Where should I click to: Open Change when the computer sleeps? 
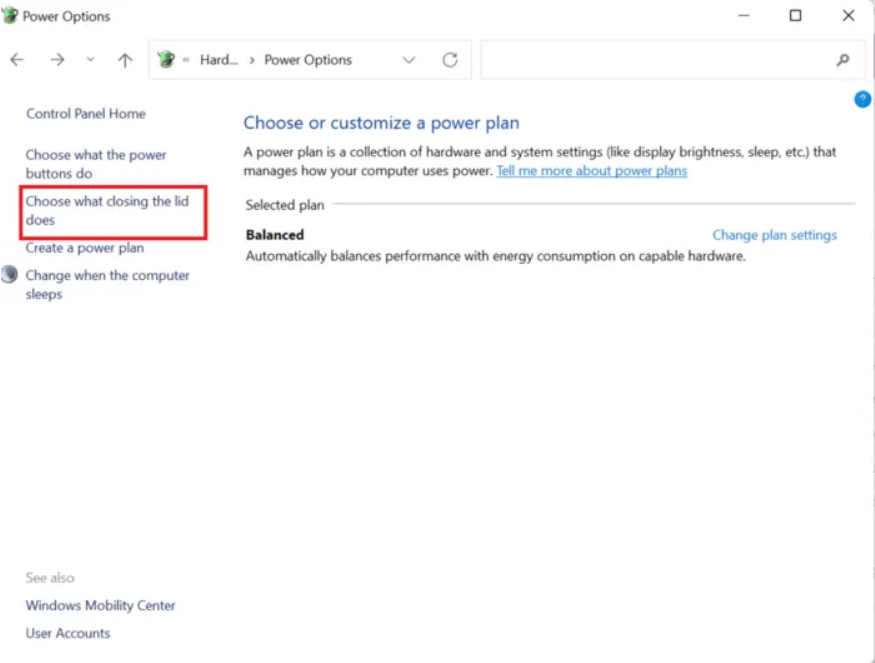[107, 284]
